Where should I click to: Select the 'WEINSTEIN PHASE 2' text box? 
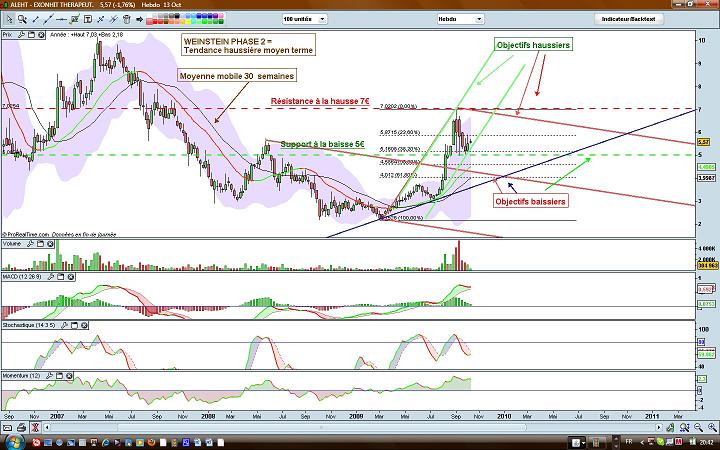coord(248,45)
